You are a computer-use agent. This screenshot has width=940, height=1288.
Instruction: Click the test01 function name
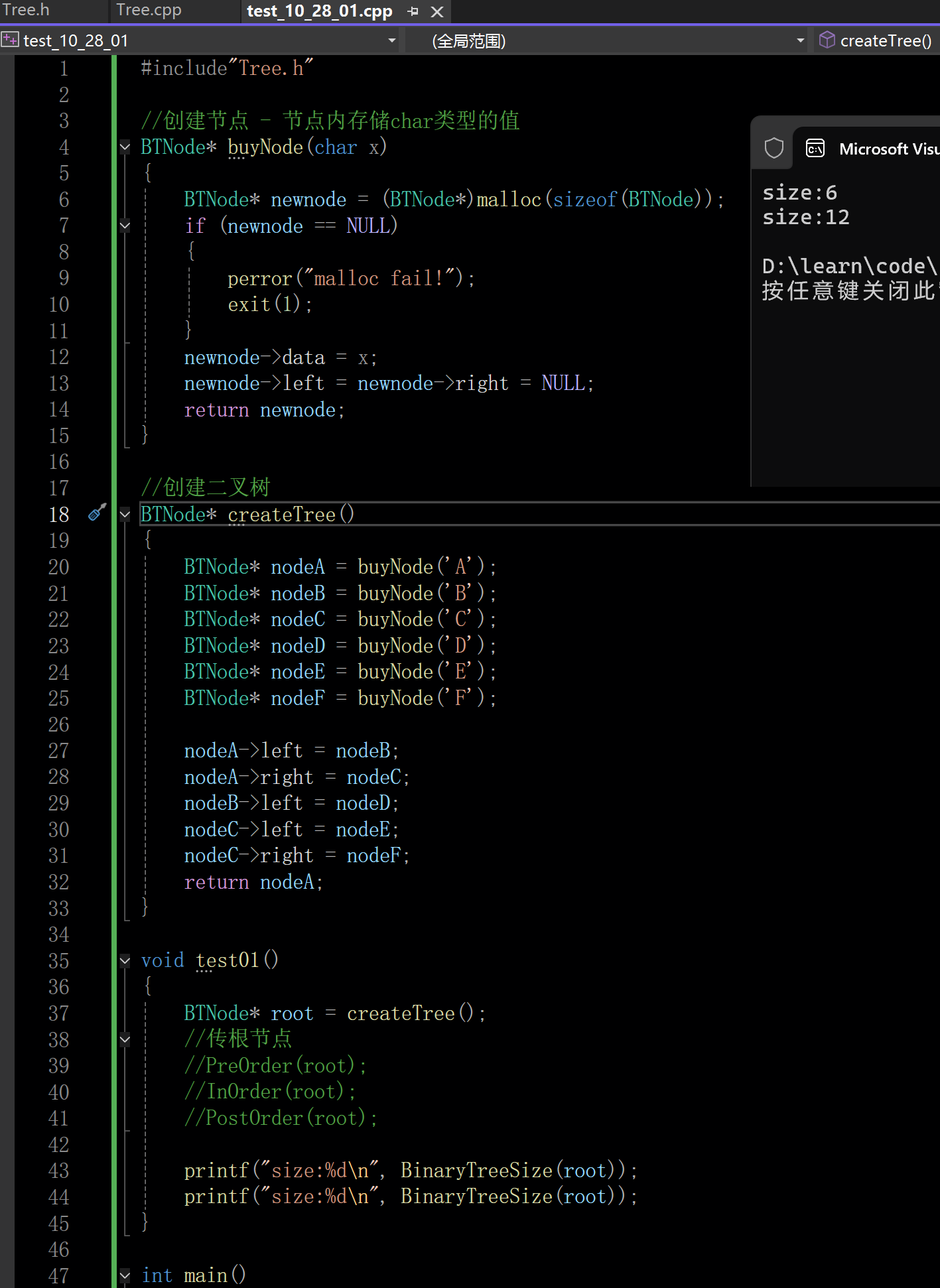(x=228, y=960)
